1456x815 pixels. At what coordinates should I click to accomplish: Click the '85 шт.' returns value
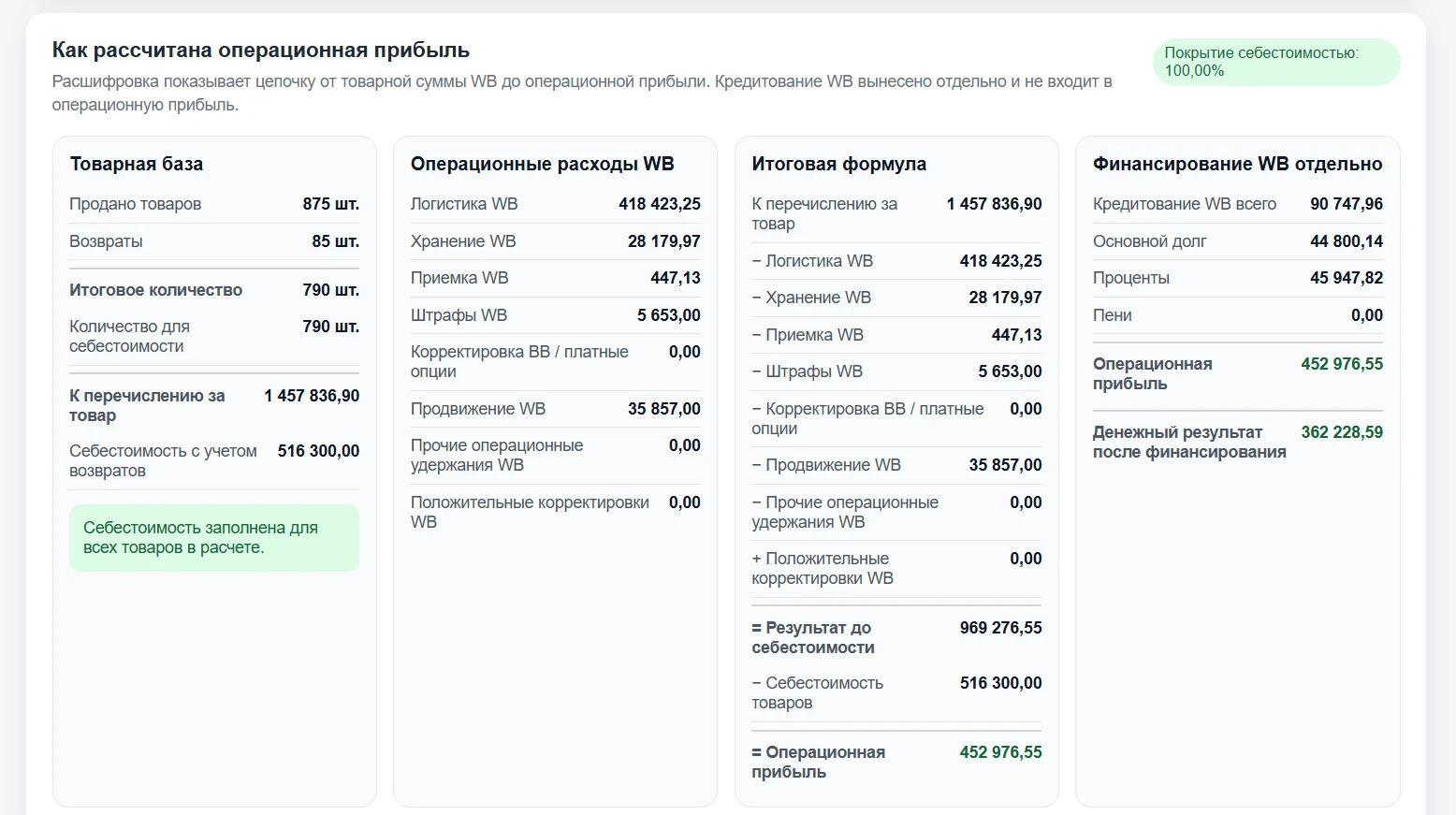(x=336, y=241)
